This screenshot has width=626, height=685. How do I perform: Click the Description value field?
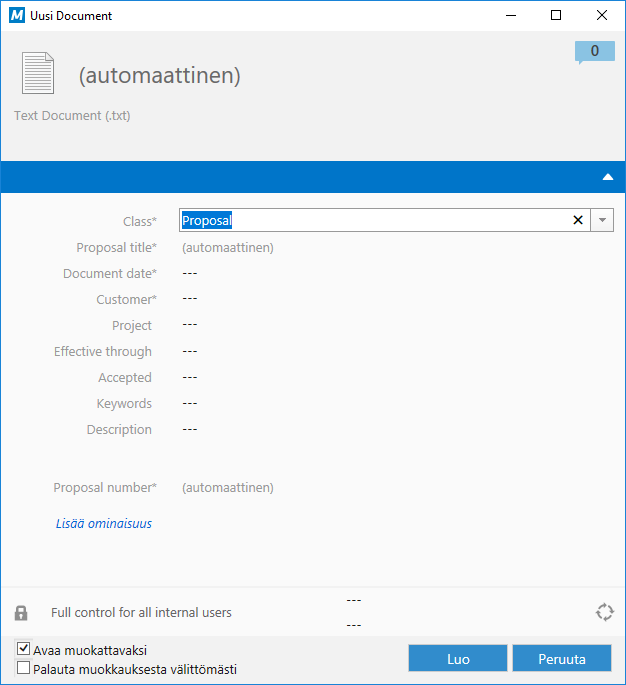[190, 429]
